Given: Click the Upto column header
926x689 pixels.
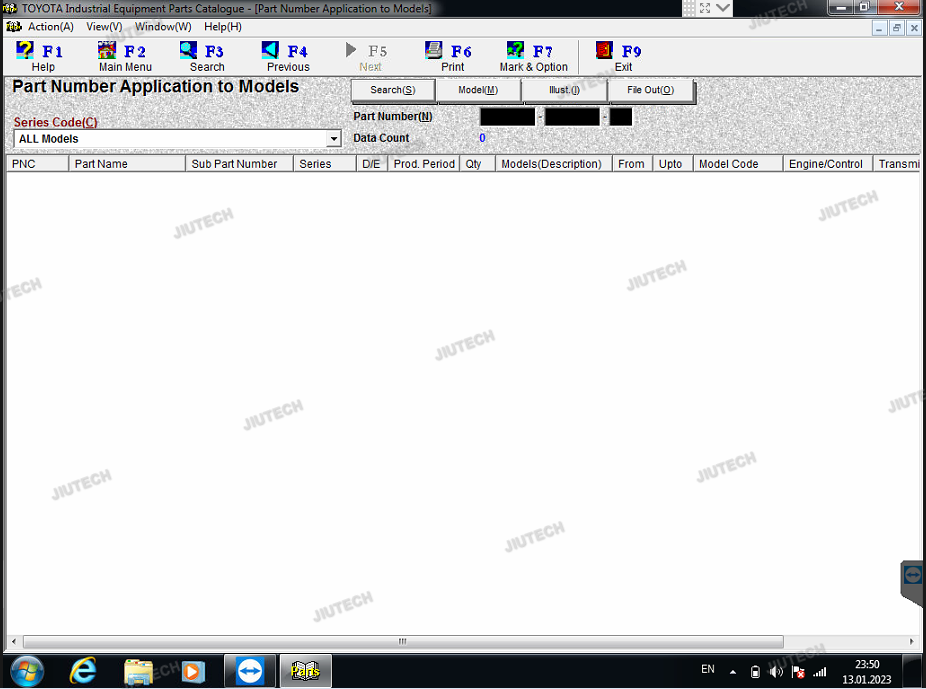Looking at the screenshot, I should [673, 164].
